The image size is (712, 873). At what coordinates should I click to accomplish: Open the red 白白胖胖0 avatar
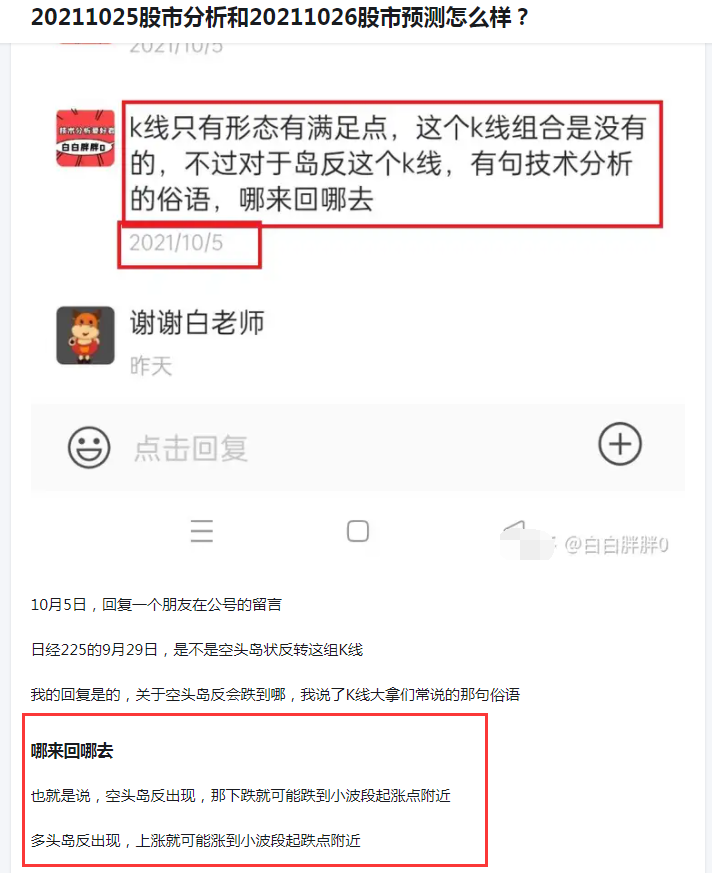(x=85, y=138)
